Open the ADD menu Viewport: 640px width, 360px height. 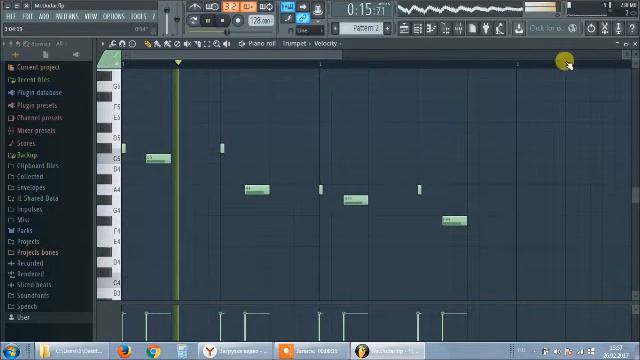[x=44, y=17]
